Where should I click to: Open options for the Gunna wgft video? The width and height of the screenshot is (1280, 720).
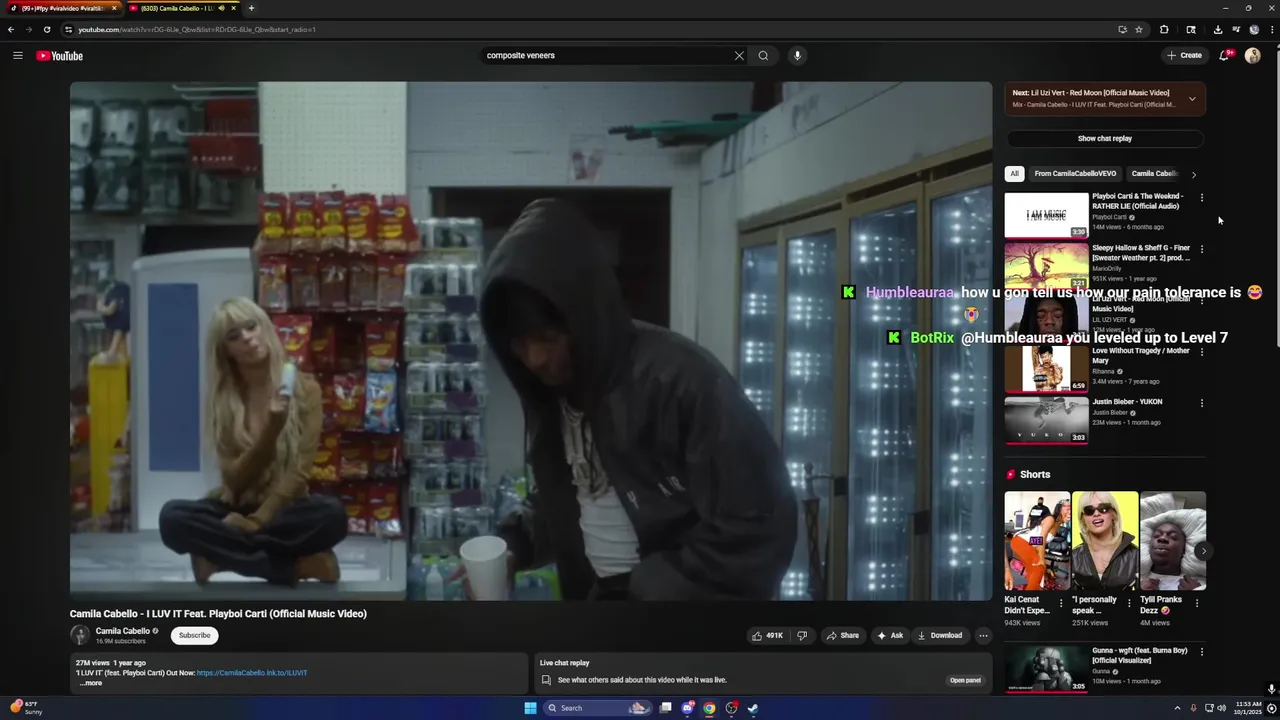click(1202, 652)
